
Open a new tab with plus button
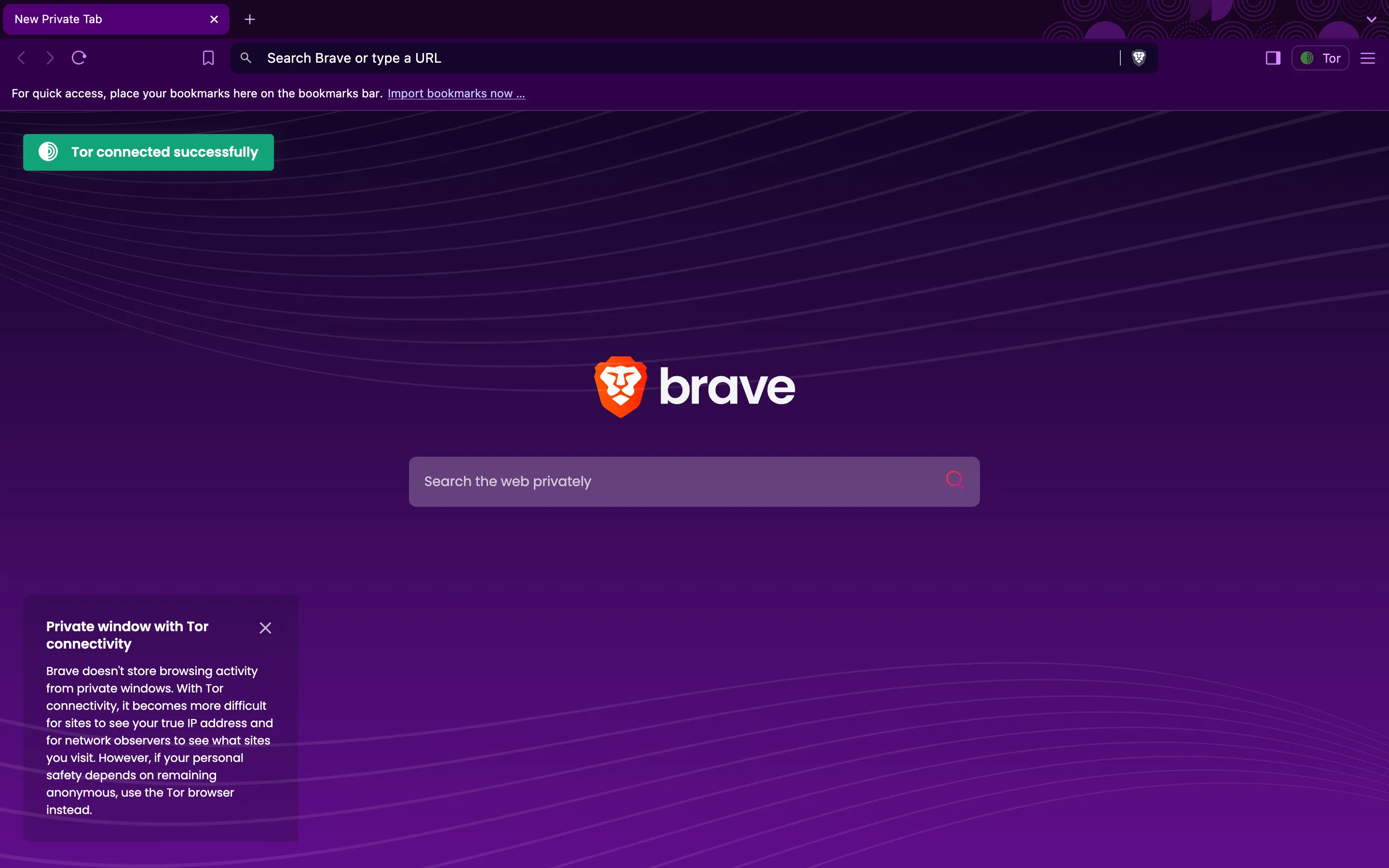(x=250, y=19)
